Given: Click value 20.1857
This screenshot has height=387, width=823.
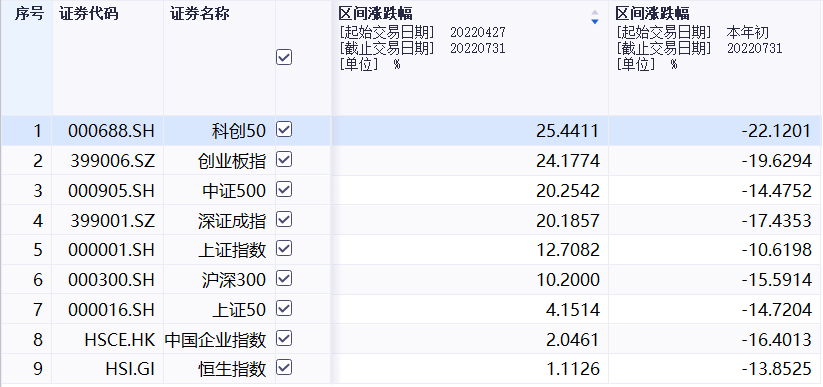Looking at the screenshot, I should tap(567, 221).
